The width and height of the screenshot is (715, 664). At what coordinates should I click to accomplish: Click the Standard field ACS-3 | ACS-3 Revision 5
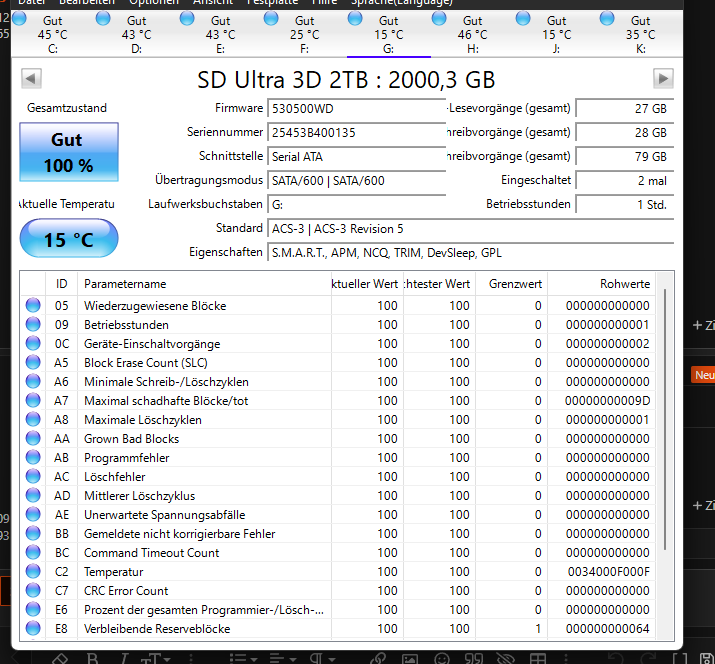[x=471, y=228]
